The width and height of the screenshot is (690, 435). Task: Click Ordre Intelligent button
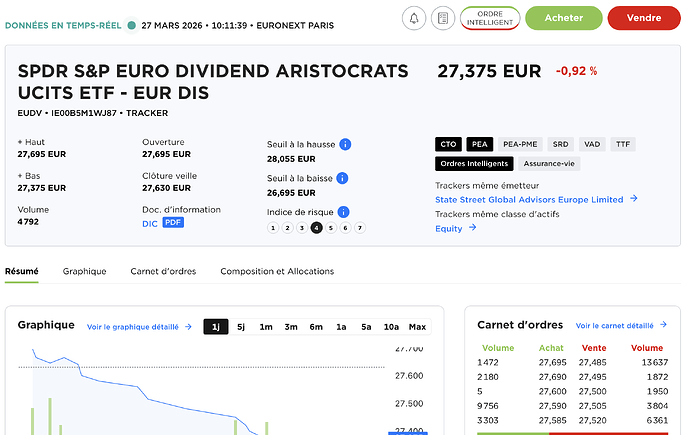point(490,18)
